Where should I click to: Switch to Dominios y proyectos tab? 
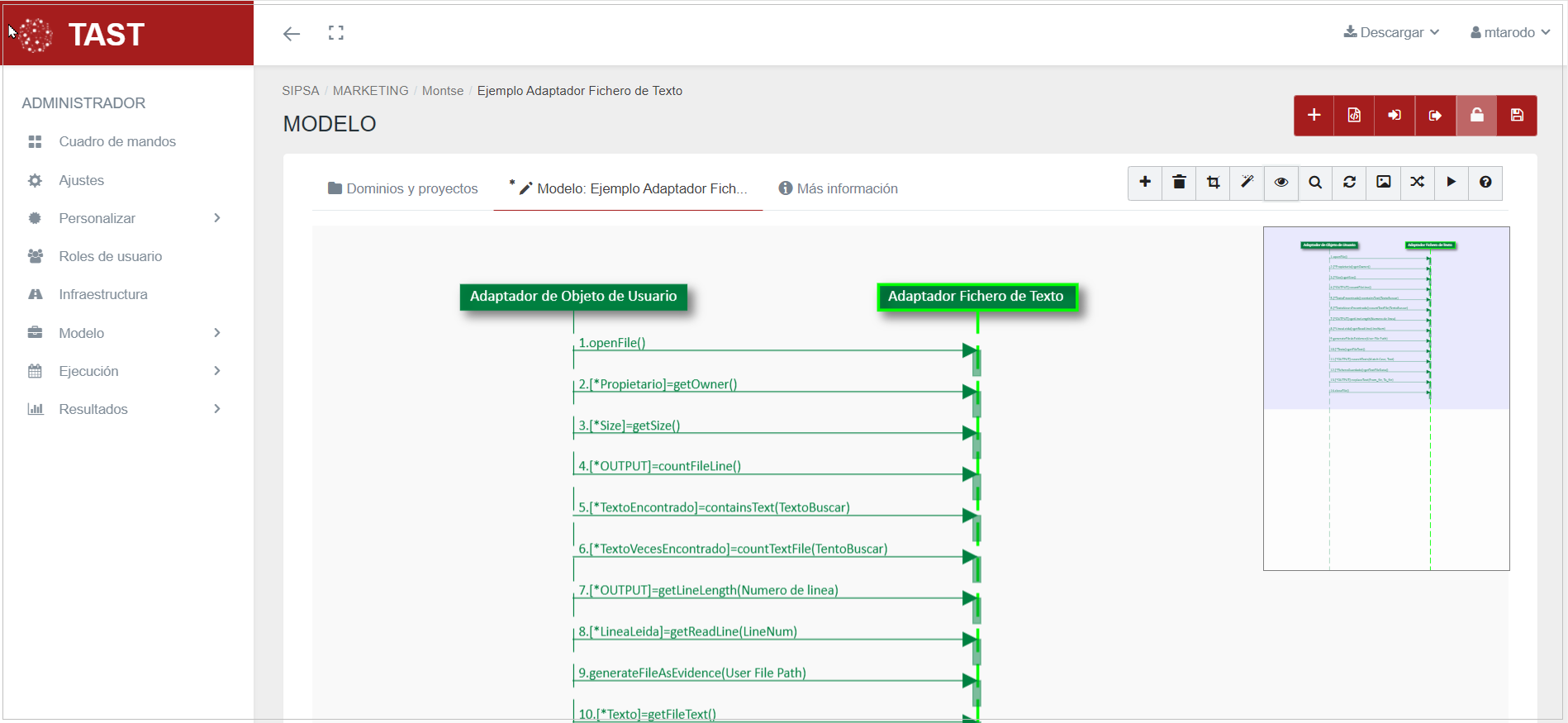click(x=403, y=188)
